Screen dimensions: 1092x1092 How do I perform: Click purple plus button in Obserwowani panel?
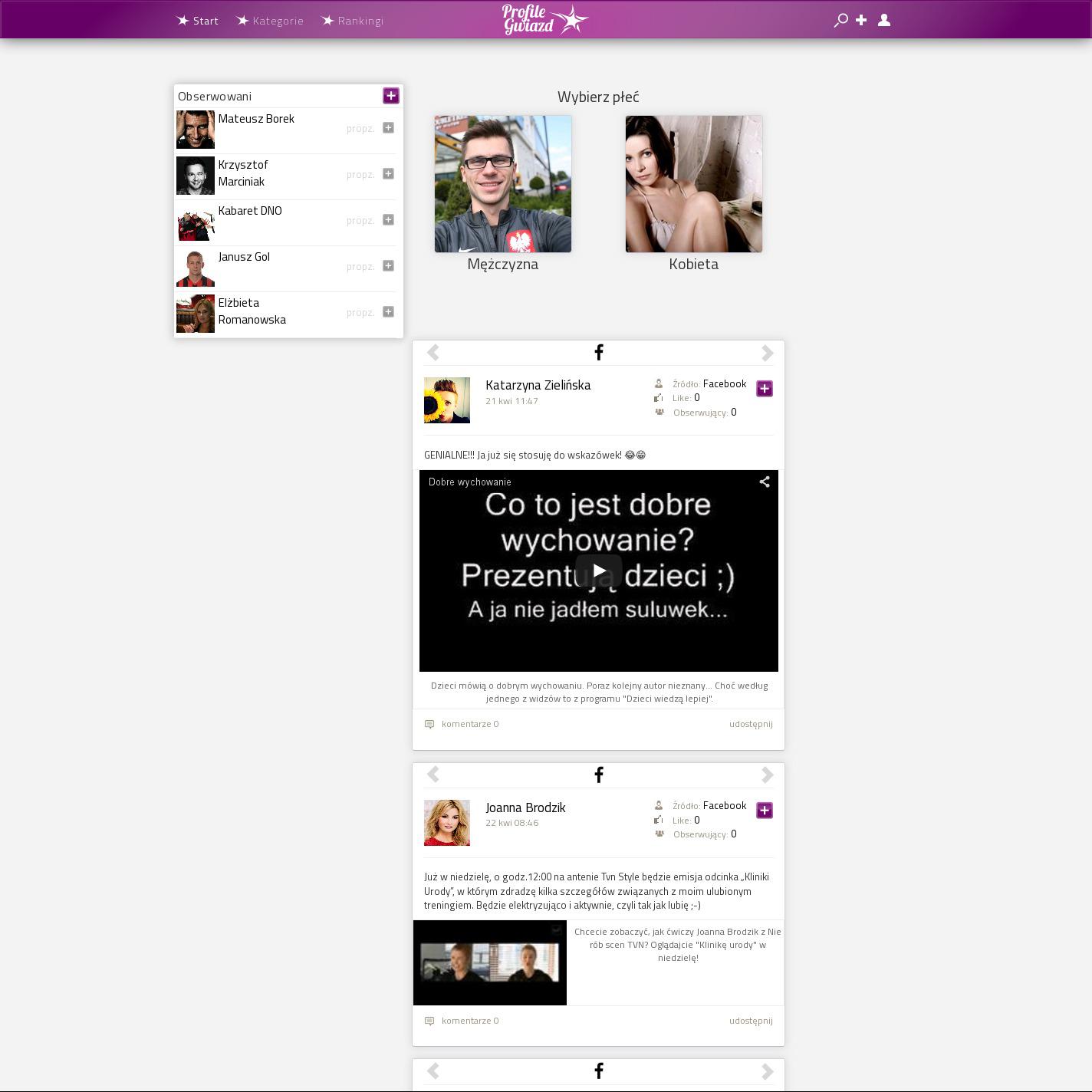391,96
